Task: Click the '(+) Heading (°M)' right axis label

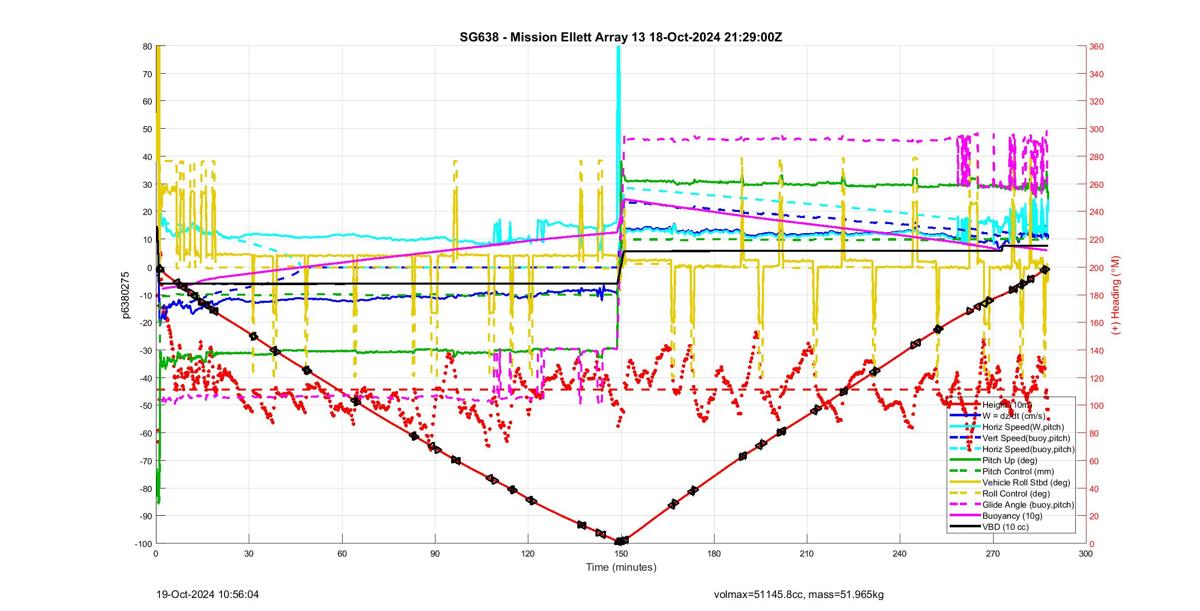Action: [x=1117, y=295]
